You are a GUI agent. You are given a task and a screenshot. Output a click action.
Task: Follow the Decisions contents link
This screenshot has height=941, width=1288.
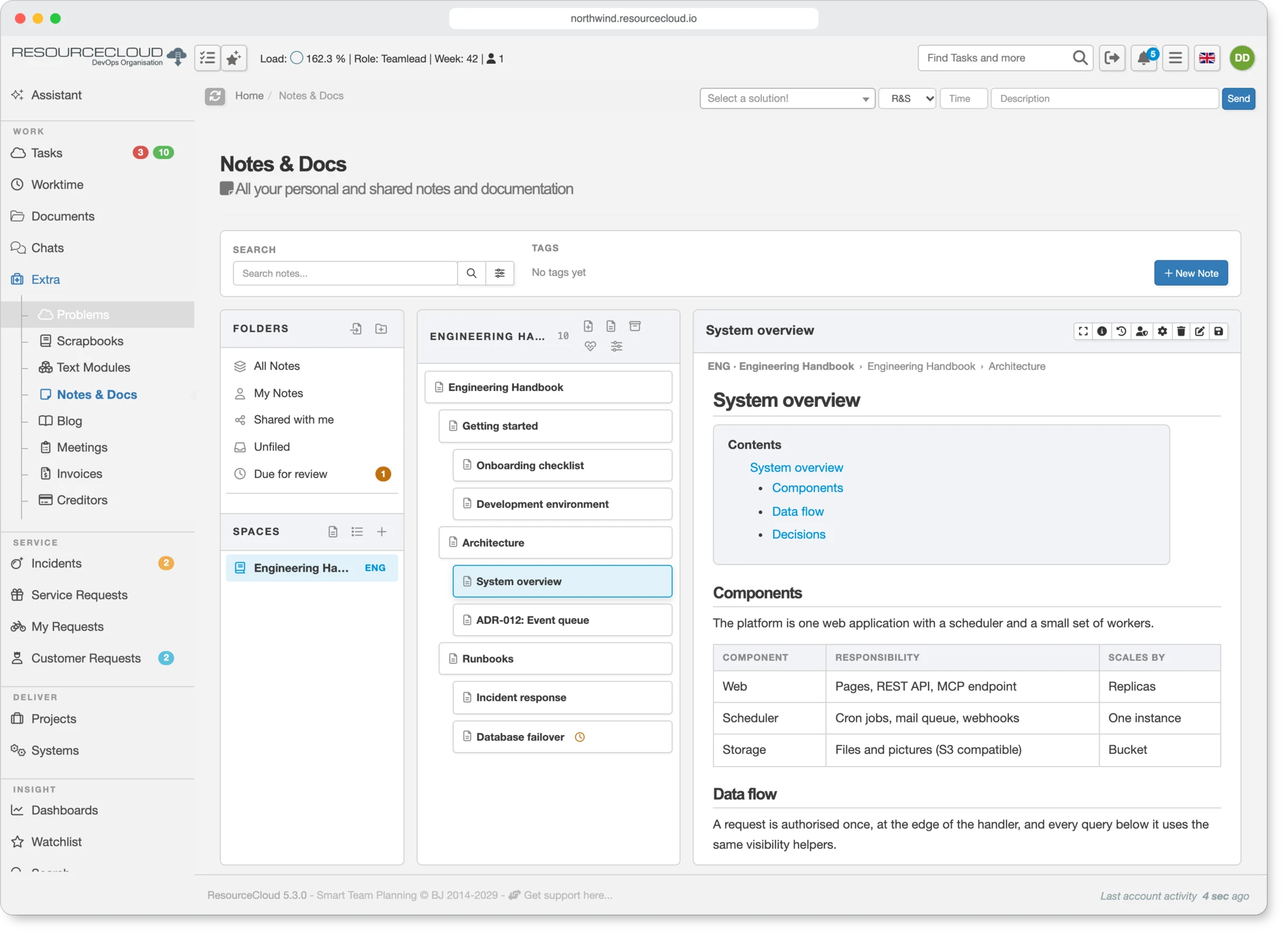click(799, 534)
